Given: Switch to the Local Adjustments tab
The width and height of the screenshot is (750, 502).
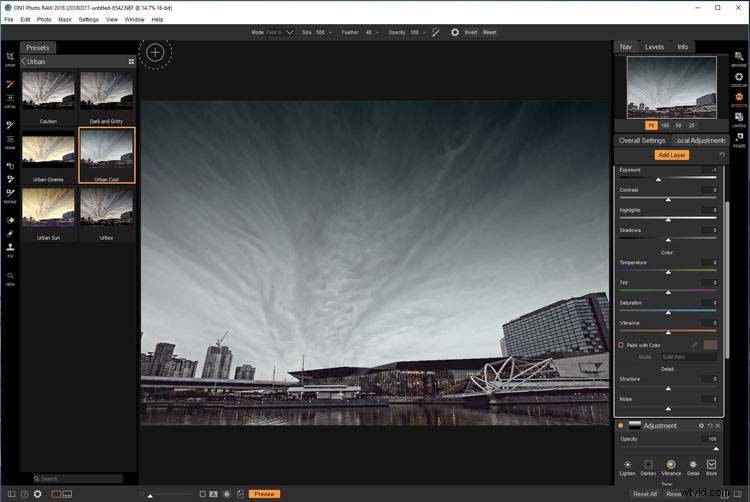Looking at the screenshot, I should click(700, 141).
